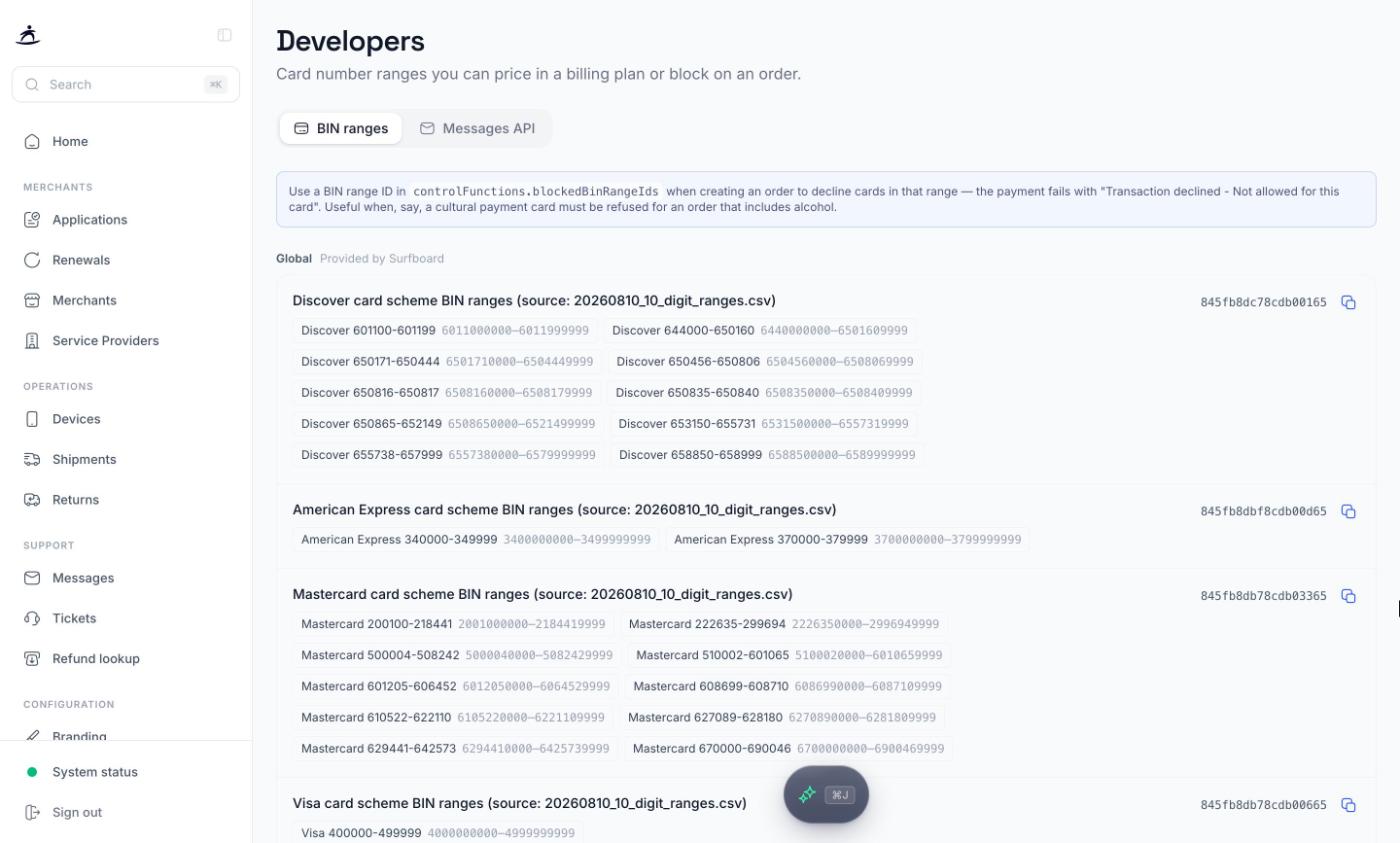
Task: Collapse the sidebar panel toggle icon
Action: pyautogui.click(x=225, y=35)
